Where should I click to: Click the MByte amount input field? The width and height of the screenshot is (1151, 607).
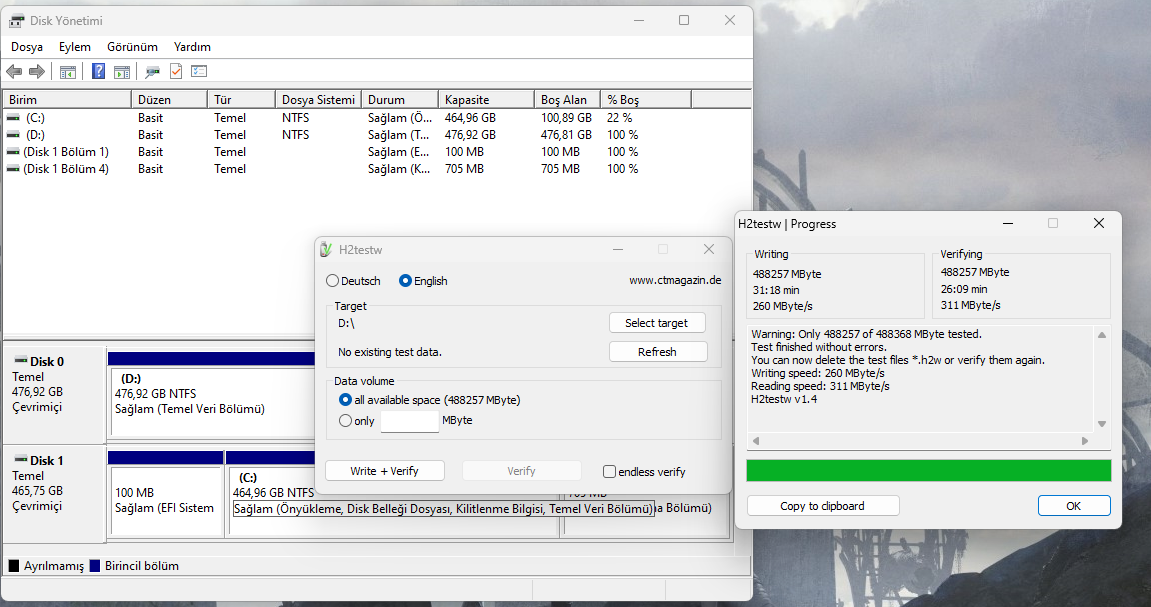click(410, 421)
